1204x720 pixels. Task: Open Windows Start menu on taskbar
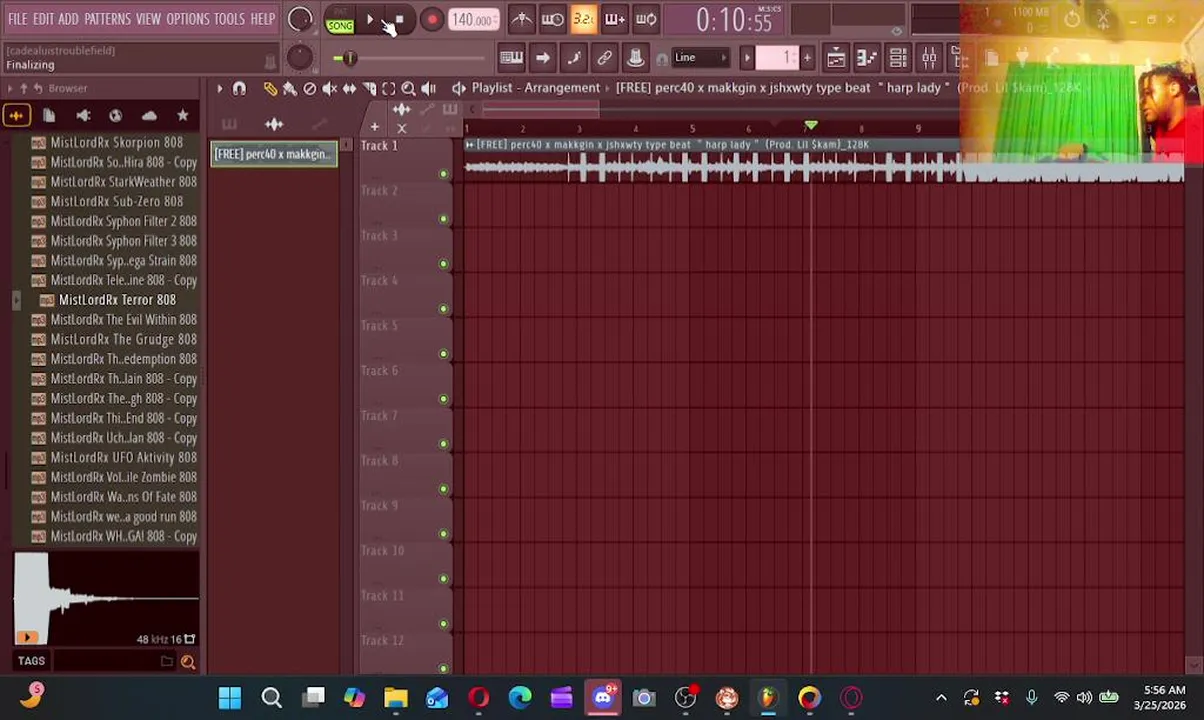click(230, 697)
